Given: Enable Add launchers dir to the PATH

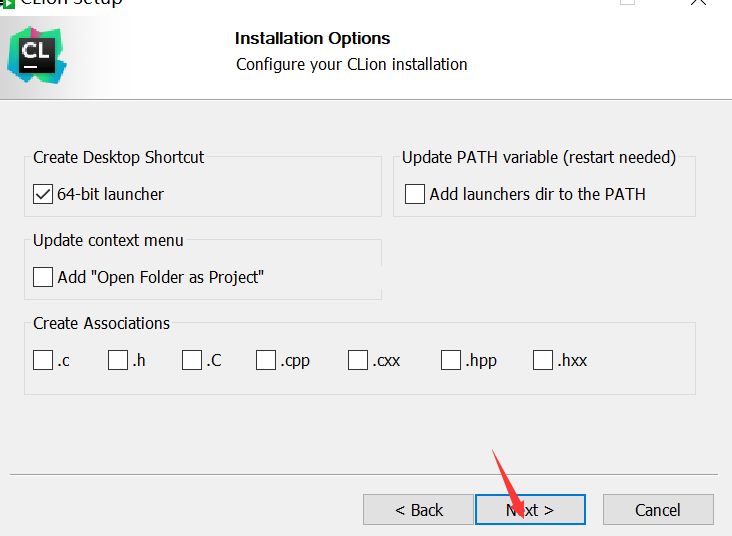Looking at the screenshot, I should 415,194.
